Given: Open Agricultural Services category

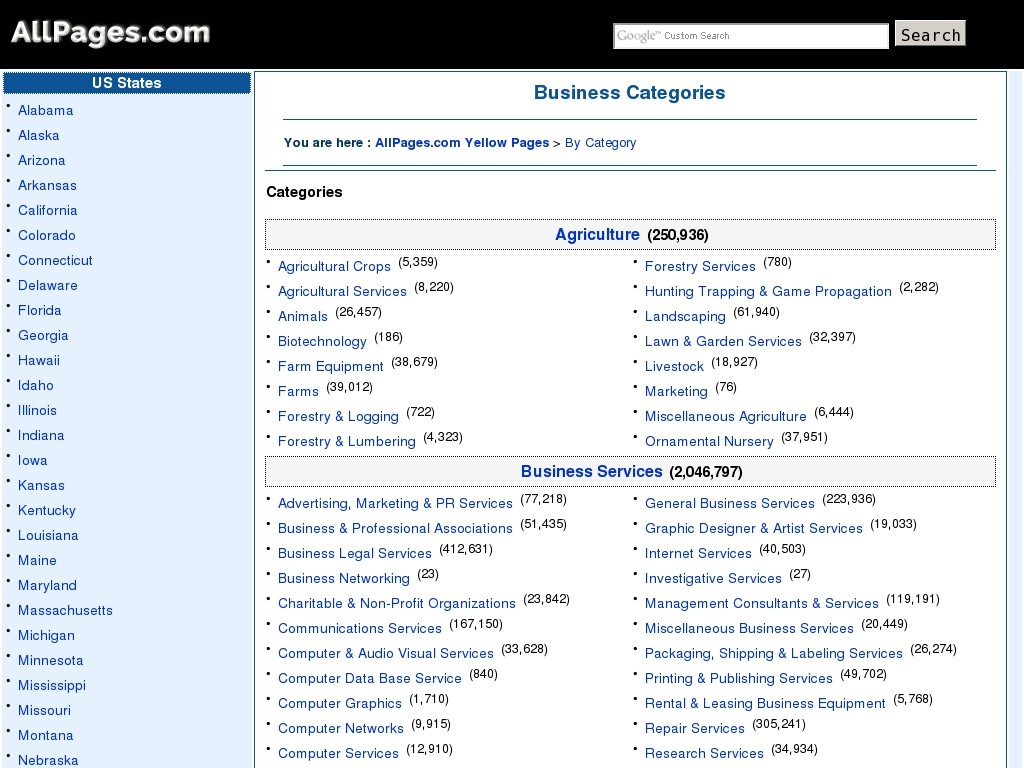Looking at the screenshot, I should [x=342, y=291].
